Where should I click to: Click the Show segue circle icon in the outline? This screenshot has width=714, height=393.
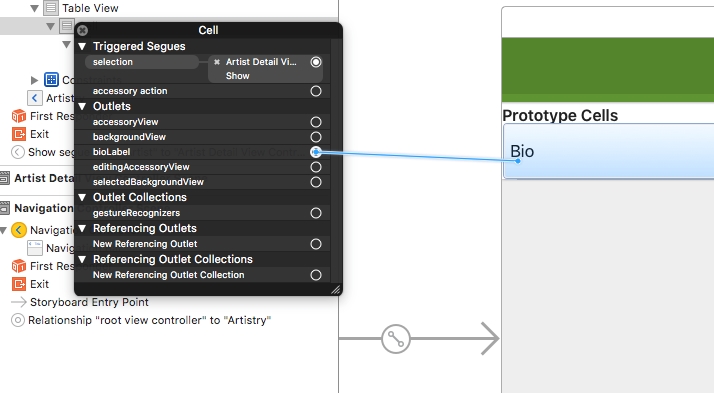17,152
